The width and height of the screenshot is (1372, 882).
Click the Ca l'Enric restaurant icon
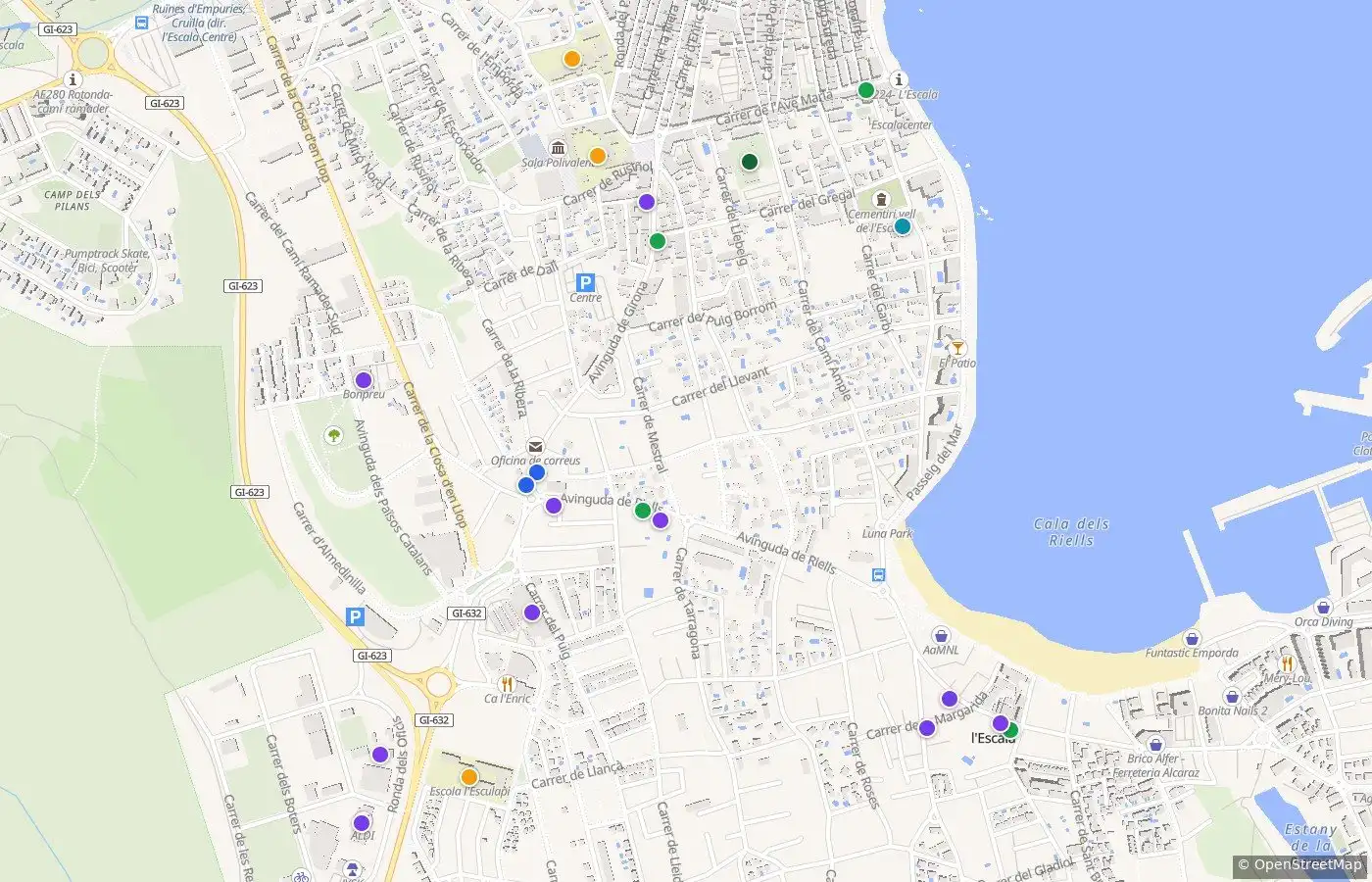click(x=507, y=684)
